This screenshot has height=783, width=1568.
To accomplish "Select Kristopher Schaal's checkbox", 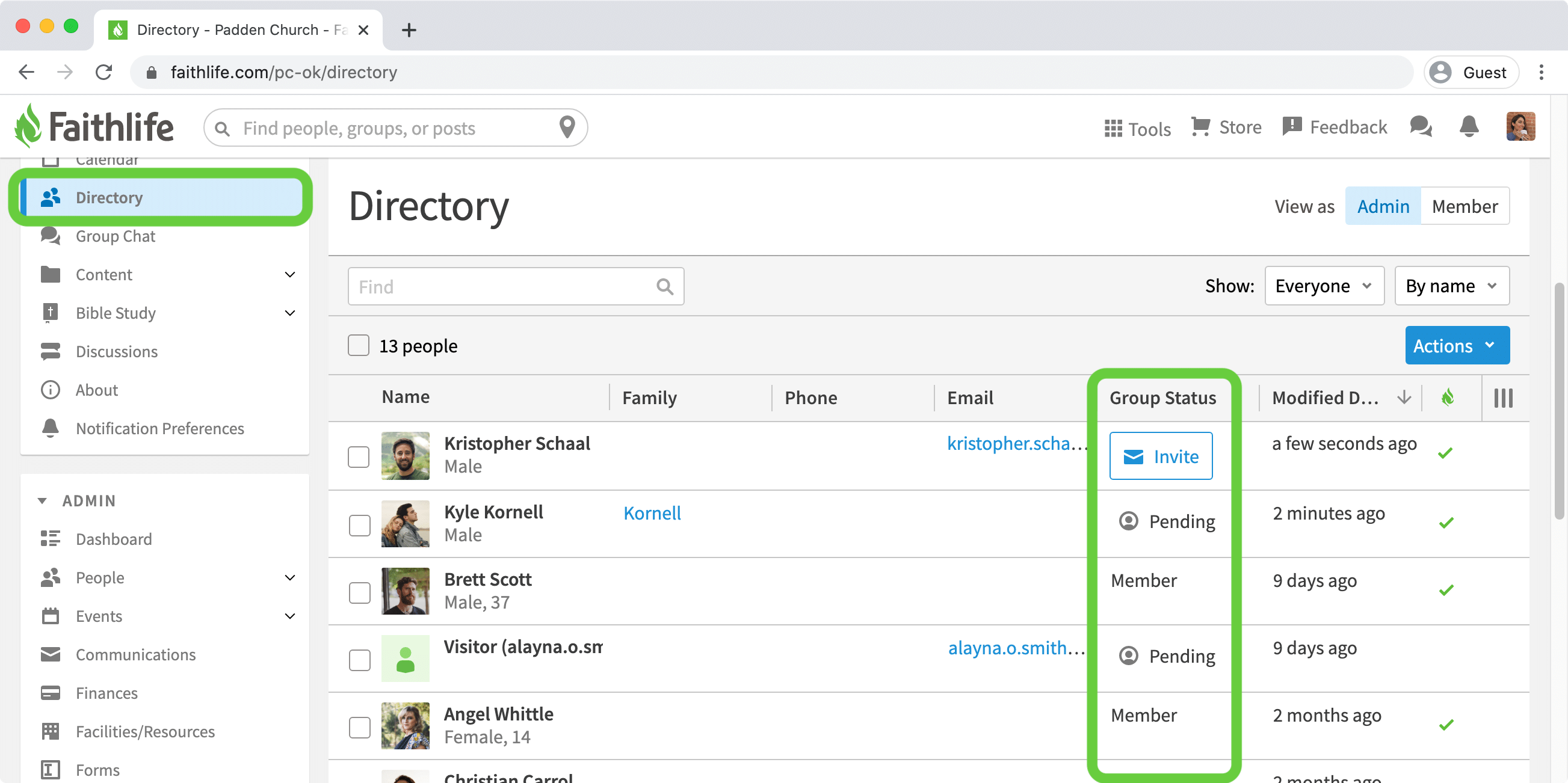I will (x=359, y=456).
